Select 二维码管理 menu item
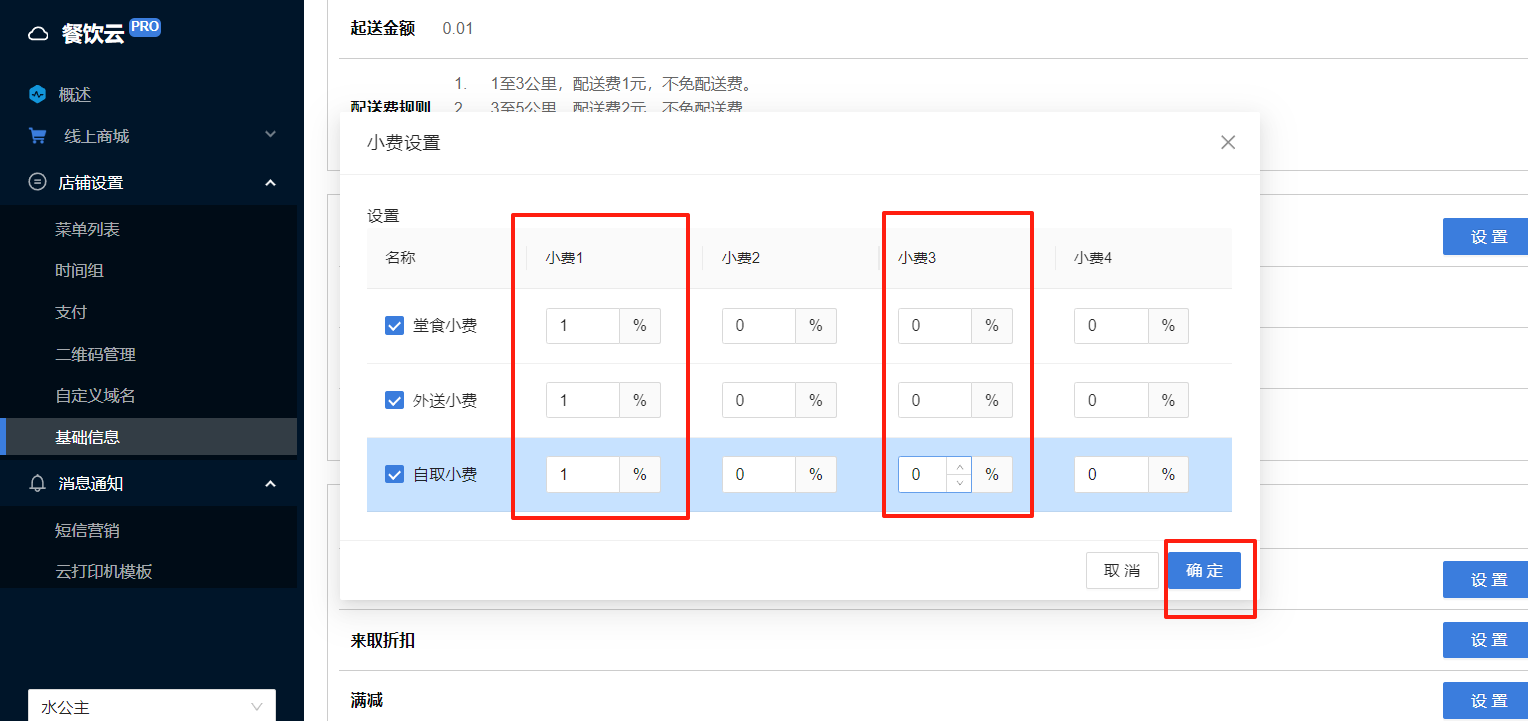1528x721 pixels. click(95, 354)
